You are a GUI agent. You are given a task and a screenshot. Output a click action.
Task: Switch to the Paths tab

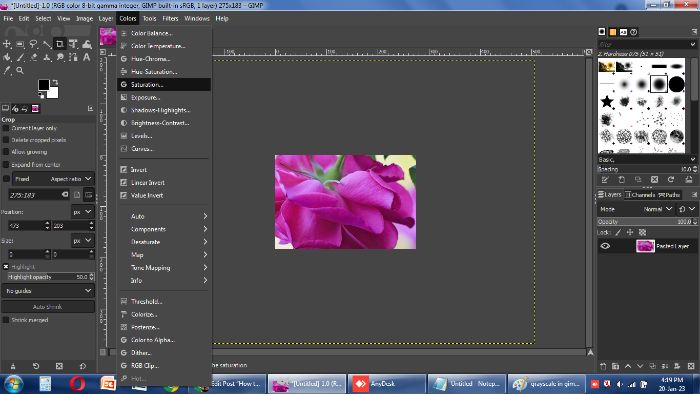point(669,195)
